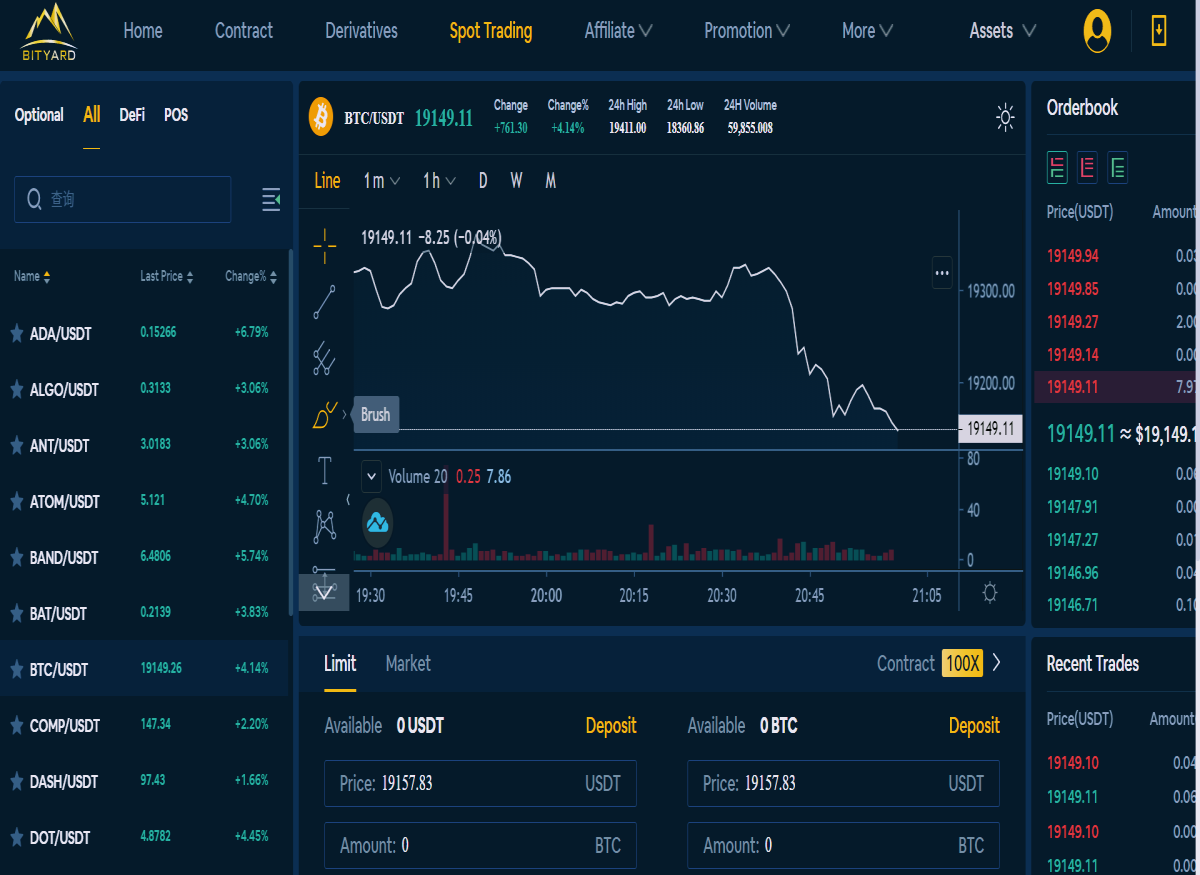
Task: Select the crosshair cursor tool
Action: click(x=324, y=245)
